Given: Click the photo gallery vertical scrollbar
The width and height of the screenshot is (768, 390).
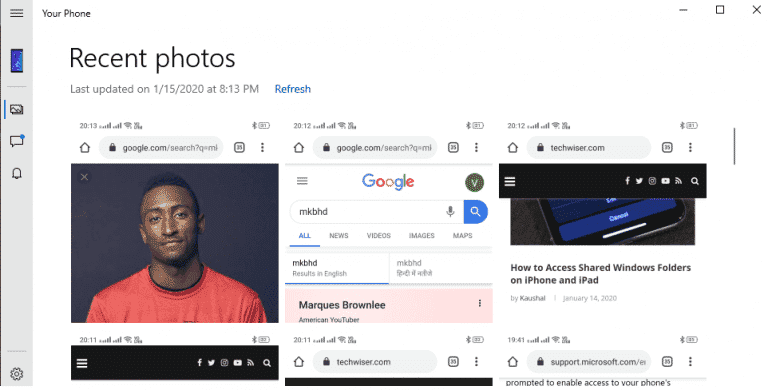Looking at the screenshot, I should pyautogui.click(x=734, y=146).
